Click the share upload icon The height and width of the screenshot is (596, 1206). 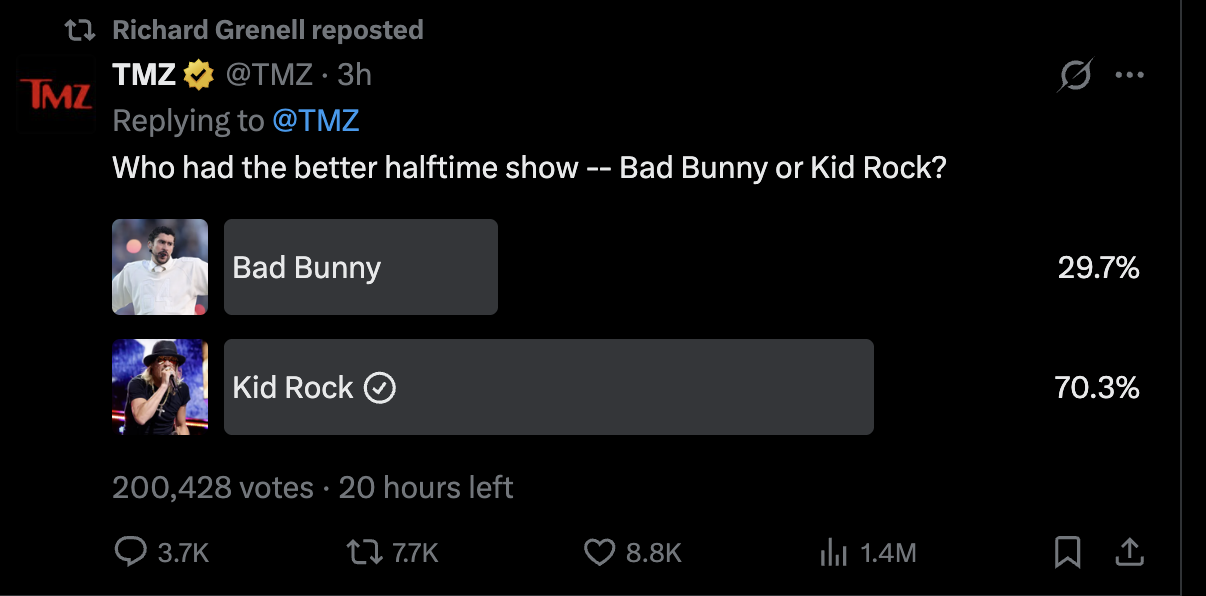1129,551
